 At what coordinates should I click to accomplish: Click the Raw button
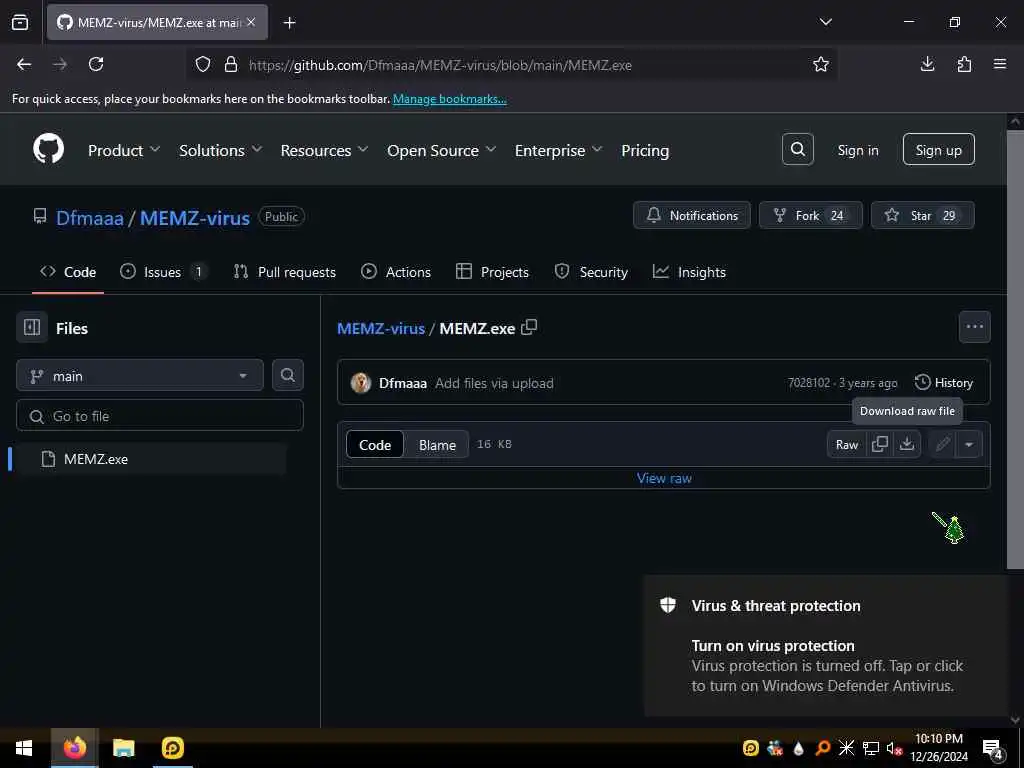coord(846,445)
